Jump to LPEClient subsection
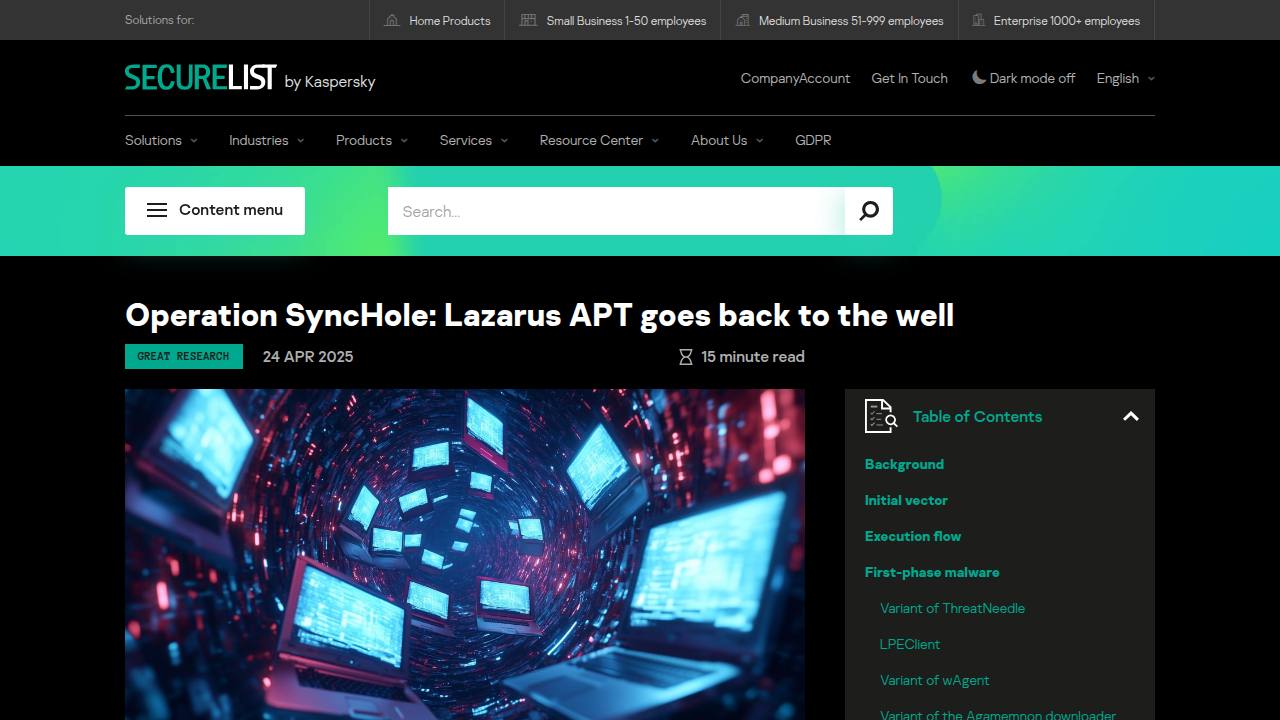The width and height of the screenshot is (1280, 720). tap(910, 644)
